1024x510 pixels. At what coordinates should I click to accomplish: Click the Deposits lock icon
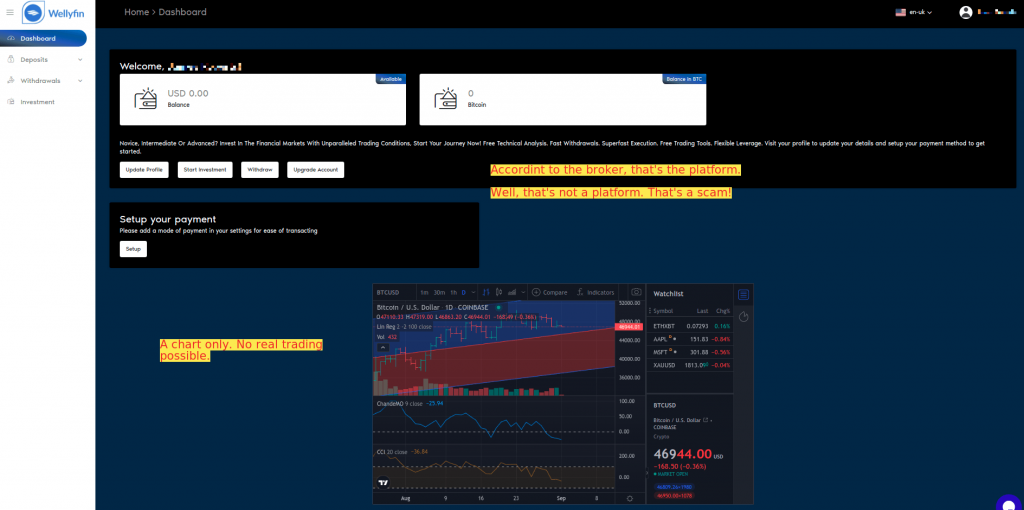point(10,59)
